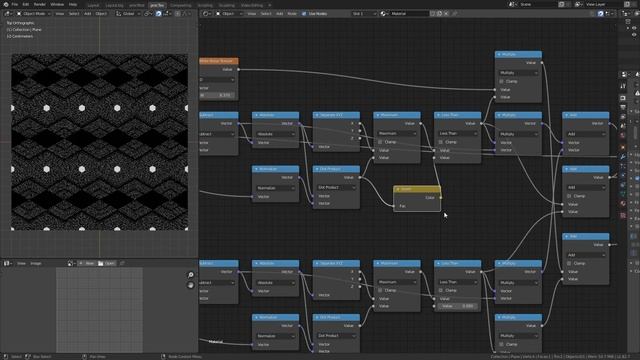Screen dimensions: 640x360
Task: Toggle the first eye visibility icon in the outliner
Action: click(634, 28)
